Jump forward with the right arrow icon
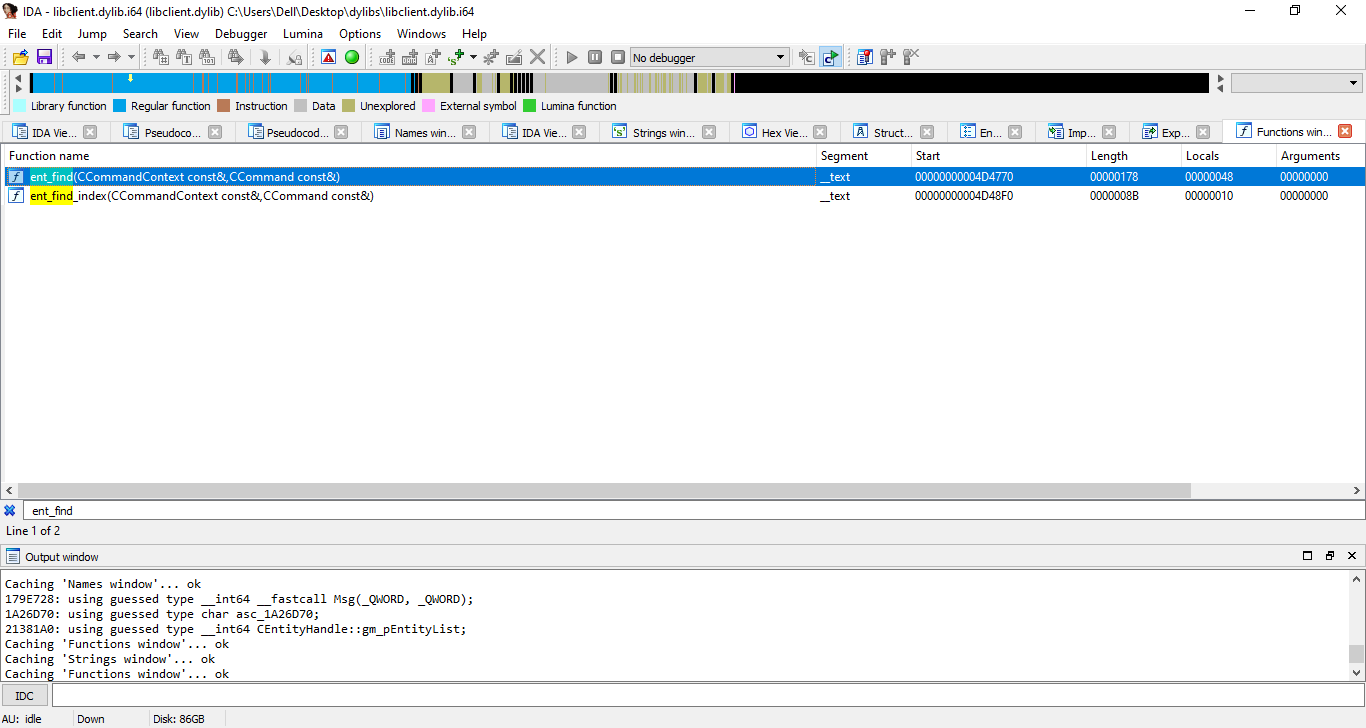The image size is (1366, 728). pyautogui.click(x=114, y=57)
